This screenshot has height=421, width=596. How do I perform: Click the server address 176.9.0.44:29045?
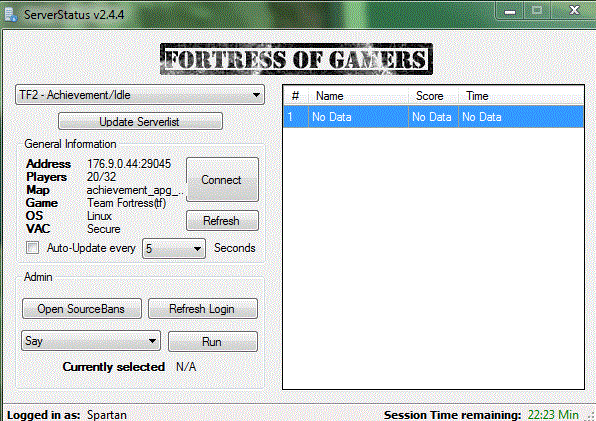129,164
